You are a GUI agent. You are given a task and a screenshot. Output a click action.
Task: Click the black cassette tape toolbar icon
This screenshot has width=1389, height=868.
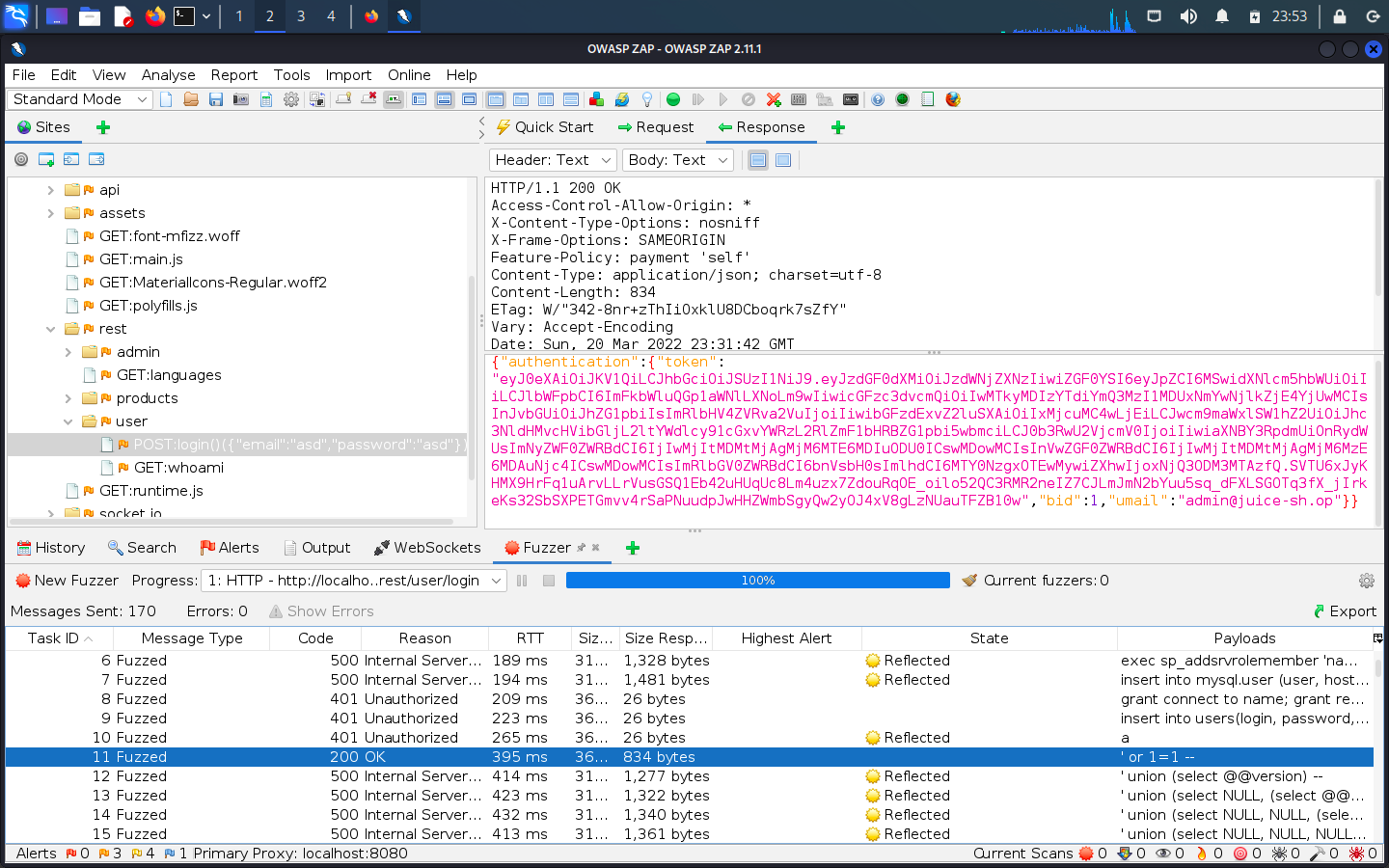point(850,99)
